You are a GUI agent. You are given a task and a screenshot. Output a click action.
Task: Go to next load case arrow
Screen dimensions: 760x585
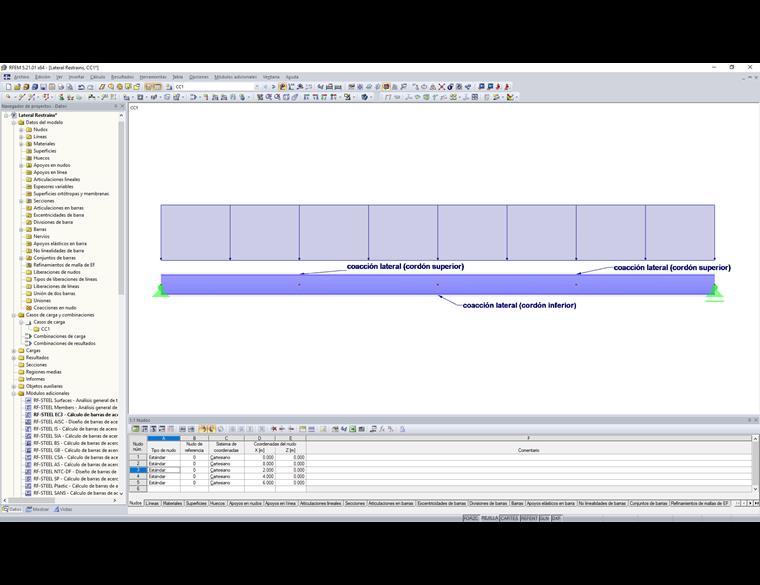[x=273, y=87]
